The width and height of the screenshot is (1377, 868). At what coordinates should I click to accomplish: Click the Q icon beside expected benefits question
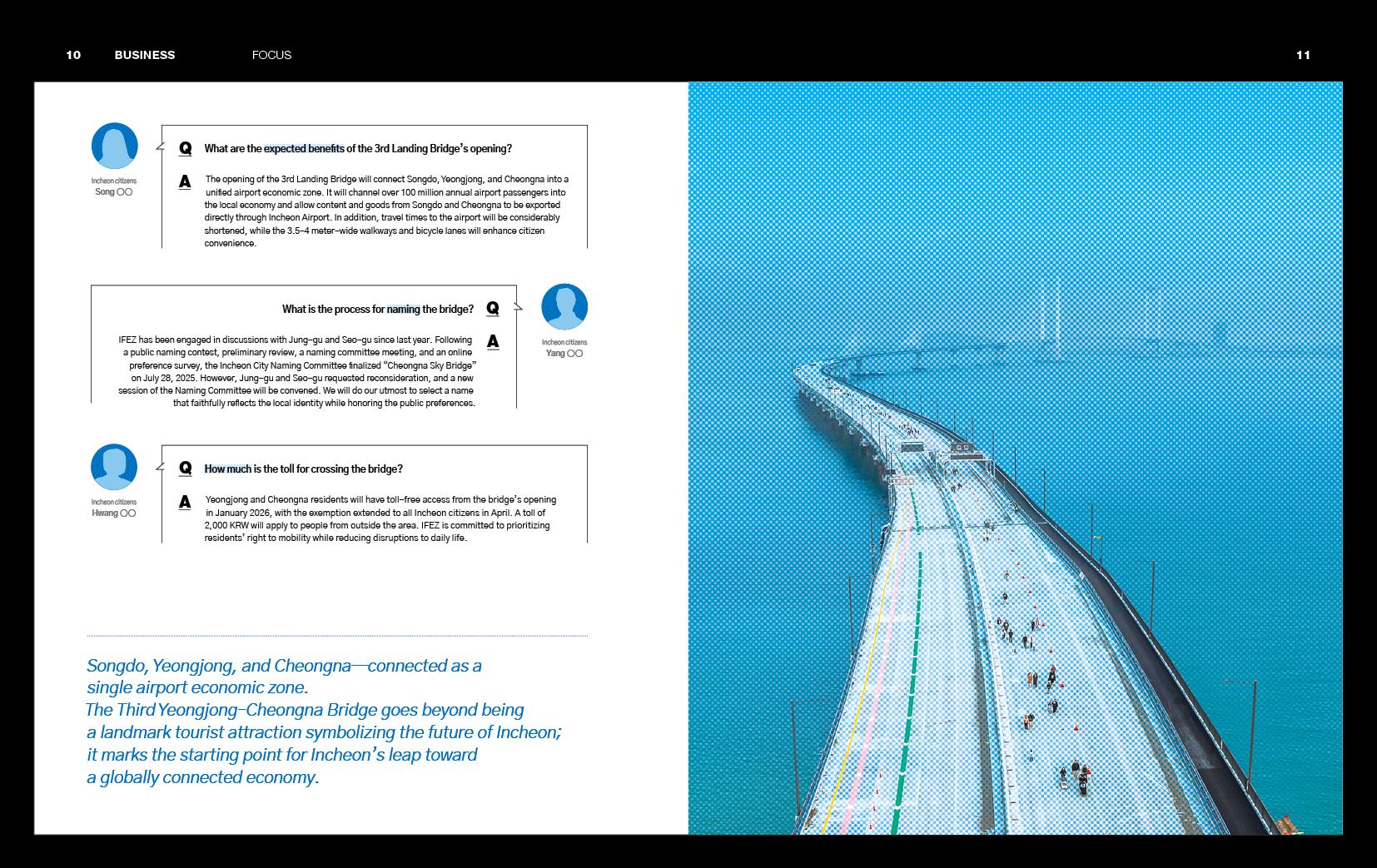(x=185, y=148)
